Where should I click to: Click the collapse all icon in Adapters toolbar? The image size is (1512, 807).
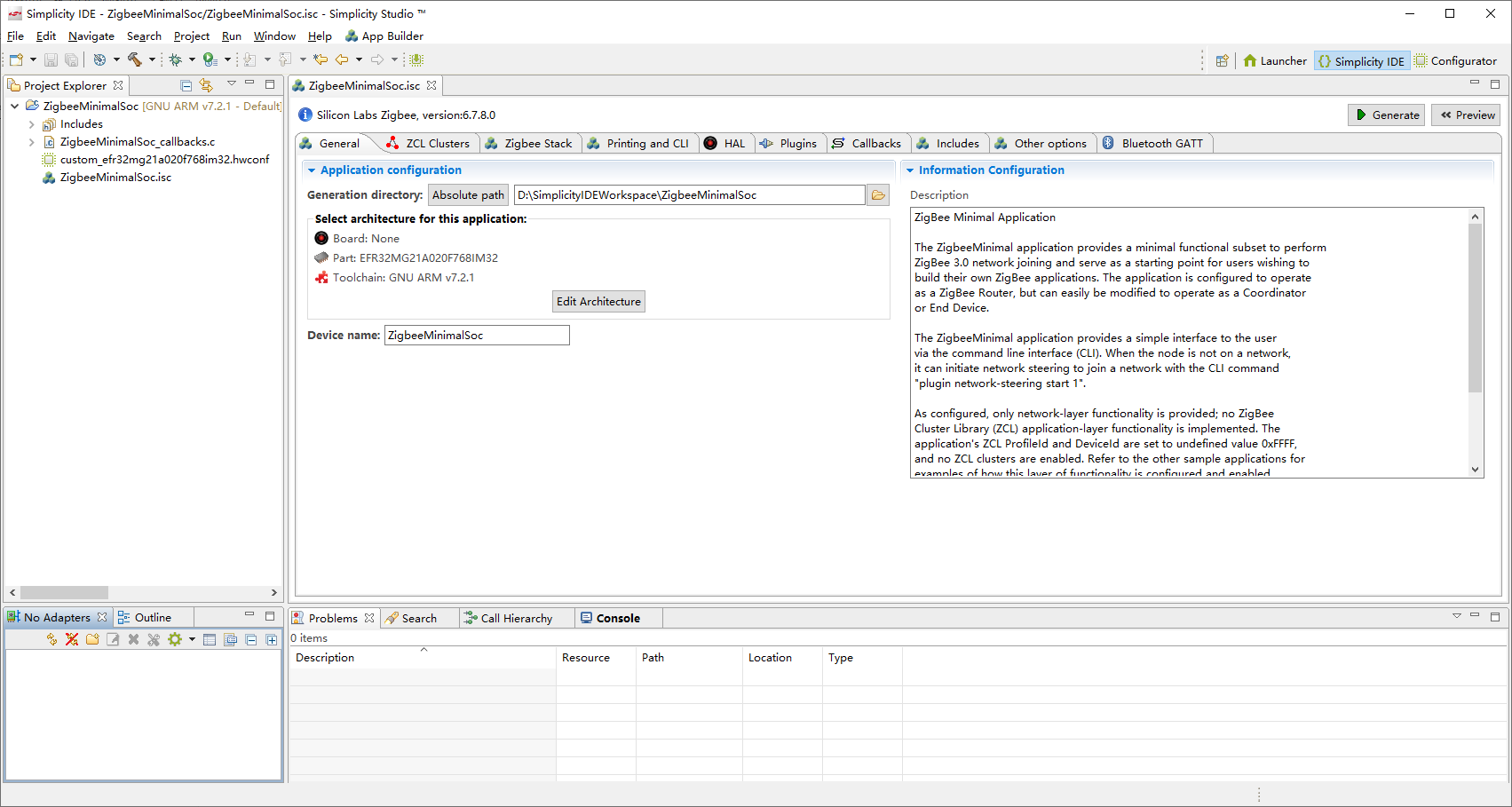click(251, 639)
